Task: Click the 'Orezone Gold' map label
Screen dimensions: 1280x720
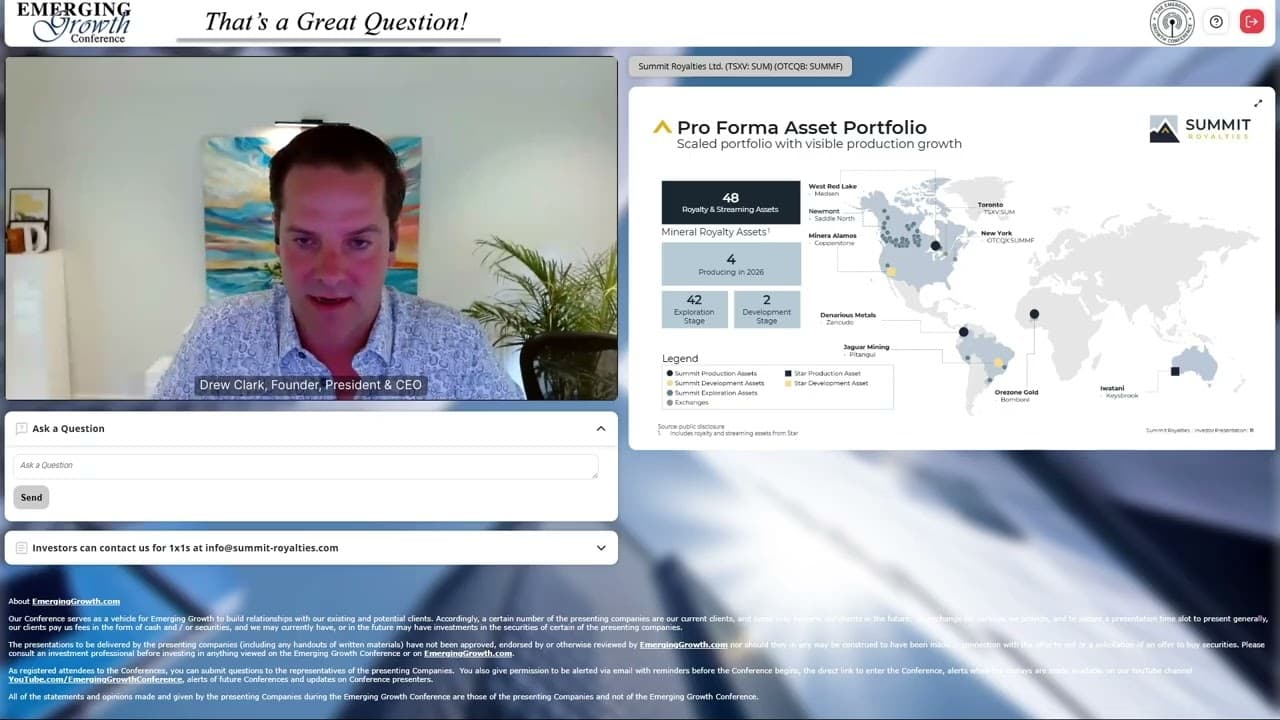Action: [x=1016, y=392]
